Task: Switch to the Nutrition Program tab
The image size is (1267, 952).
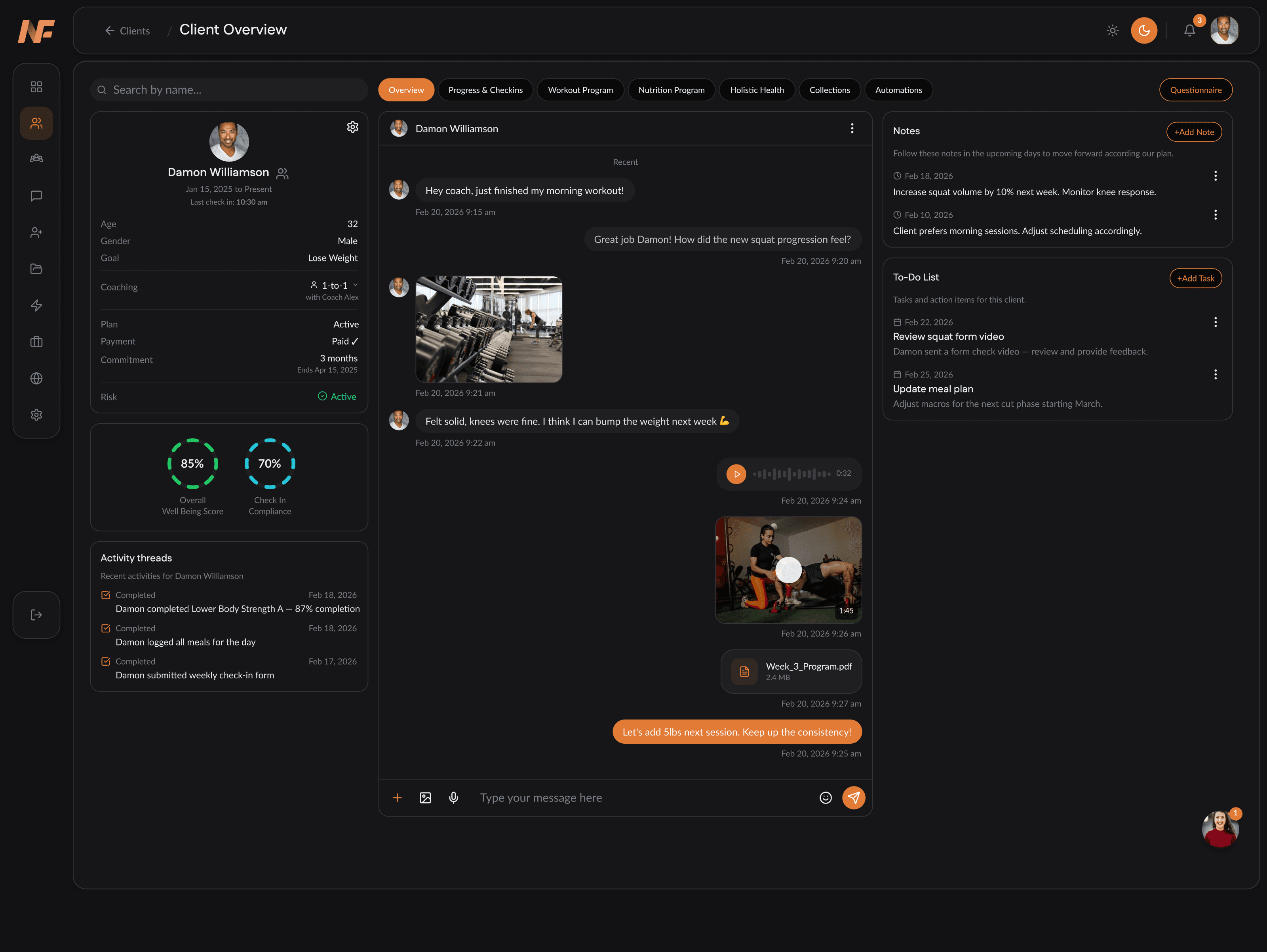Action: pyautogui.click(x=671, y=90)
